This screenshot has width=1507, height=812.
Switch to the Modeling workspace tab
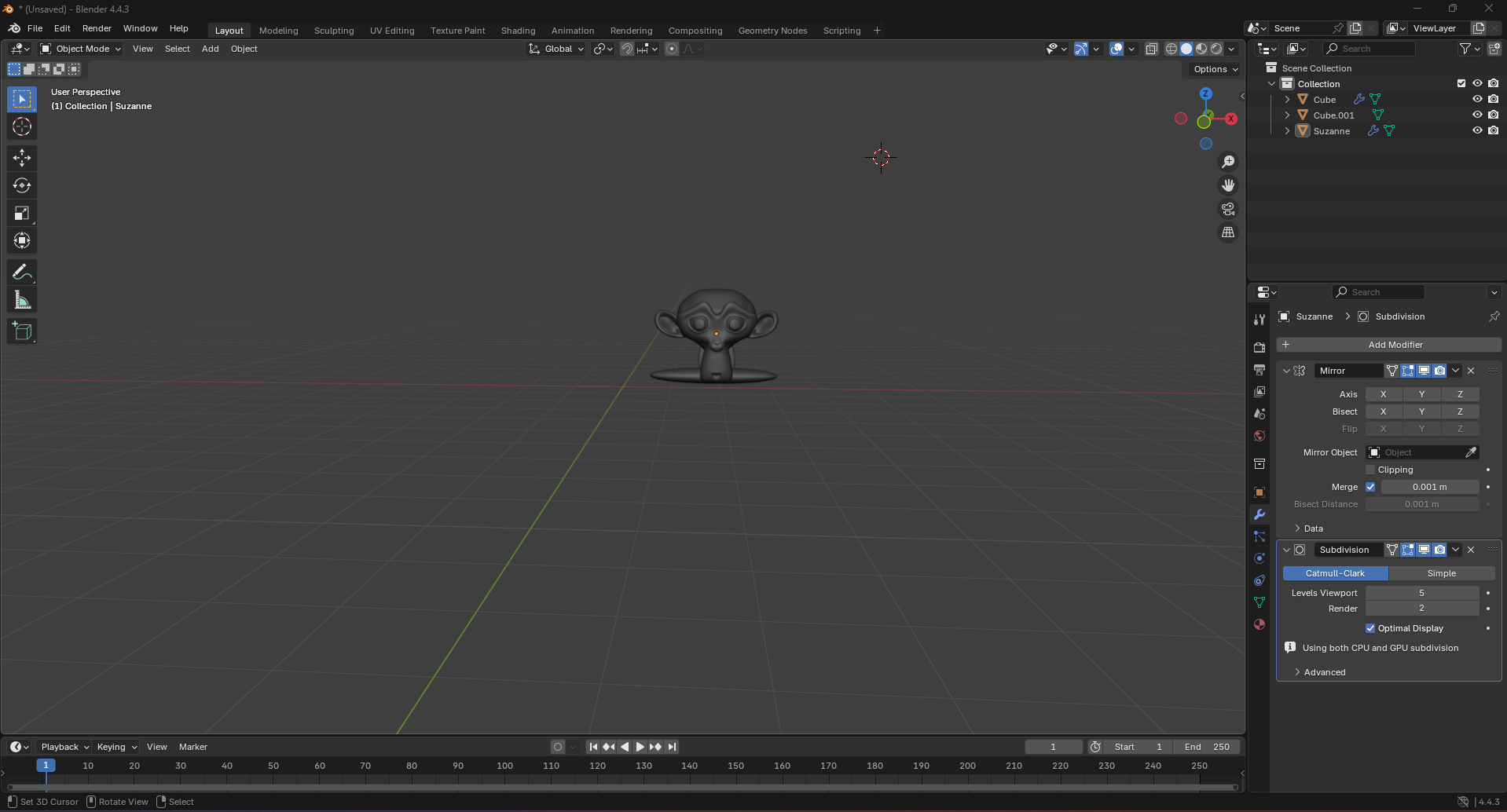[279, 31]
